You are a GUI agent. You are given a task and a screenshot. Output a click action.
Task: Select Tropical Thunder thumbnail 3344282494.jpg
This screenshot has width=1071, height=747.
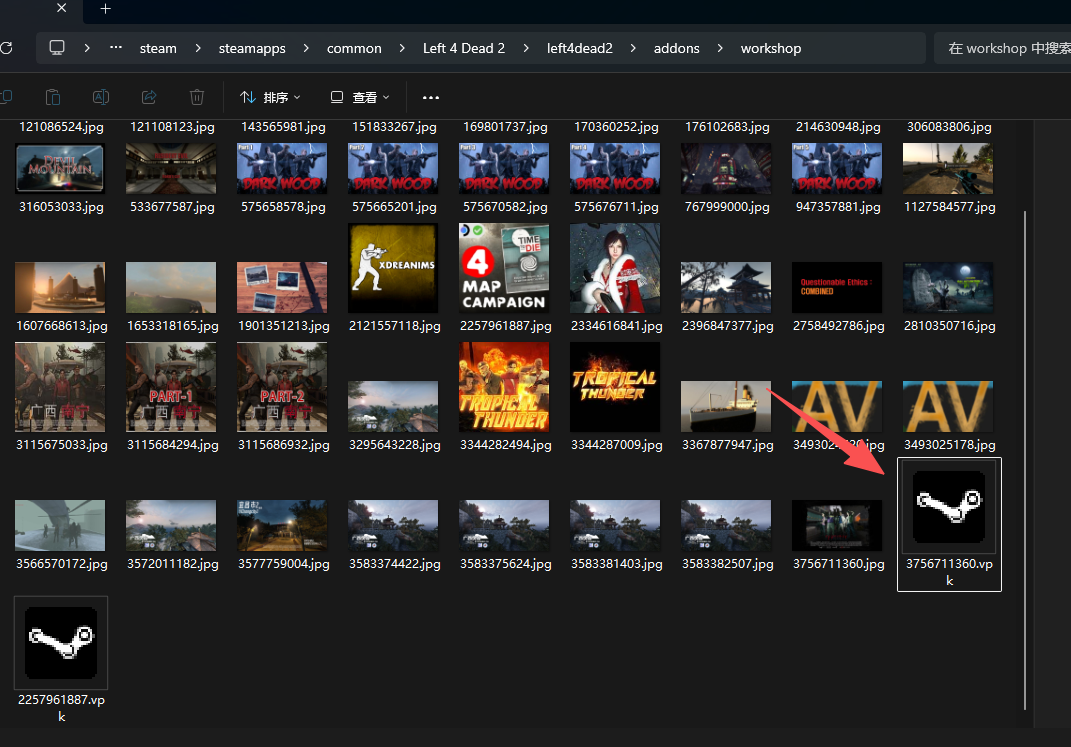pos(504,387)
